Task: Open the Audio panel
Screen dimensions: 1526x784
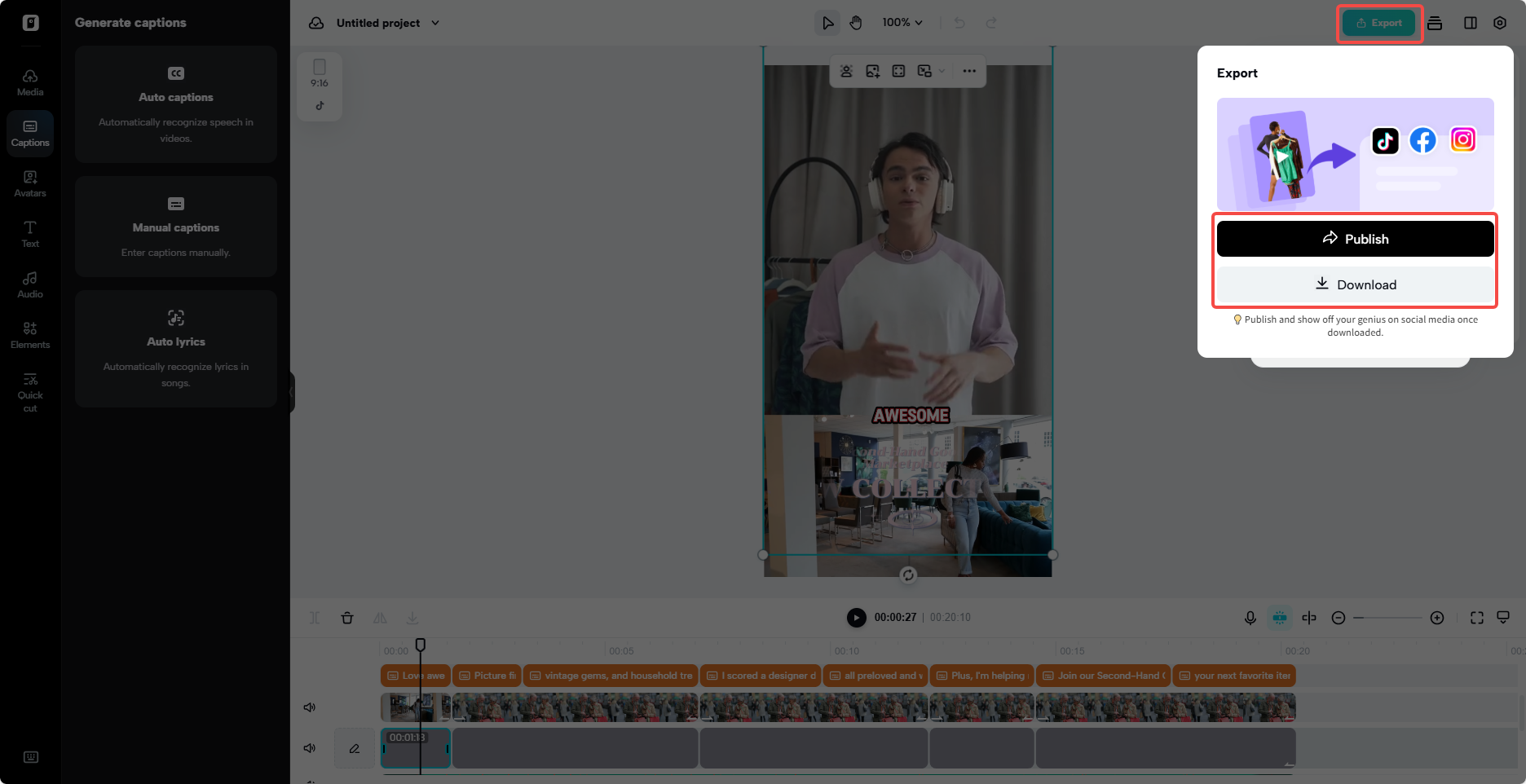Action: [29, 284]
